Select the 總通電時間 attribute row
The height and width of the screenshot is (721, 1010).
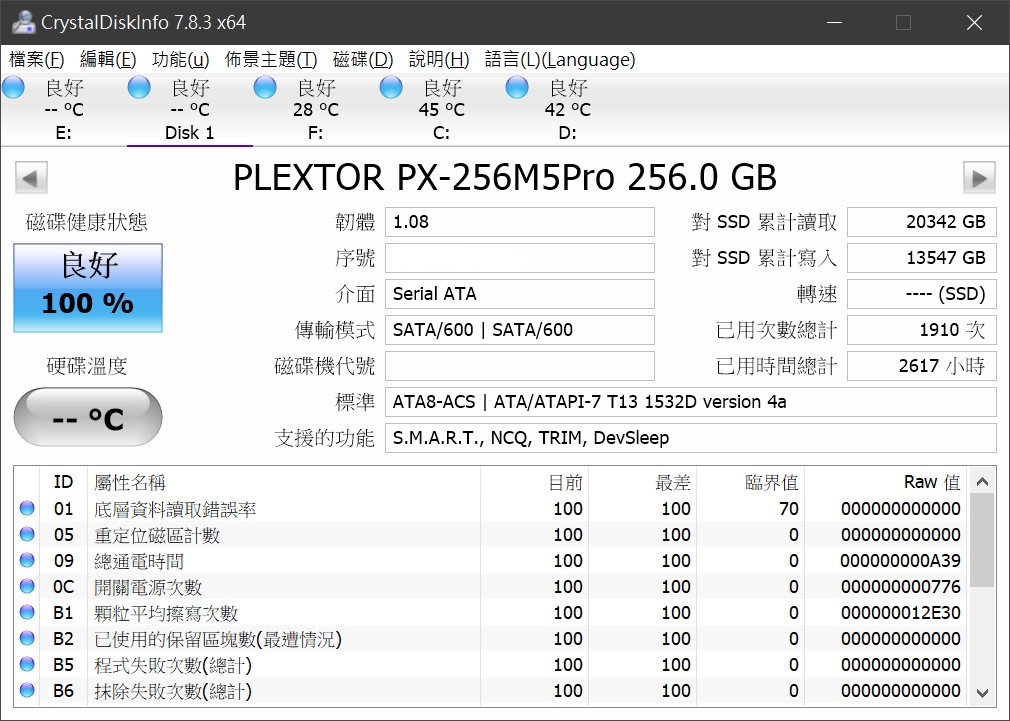pos(490,561)
